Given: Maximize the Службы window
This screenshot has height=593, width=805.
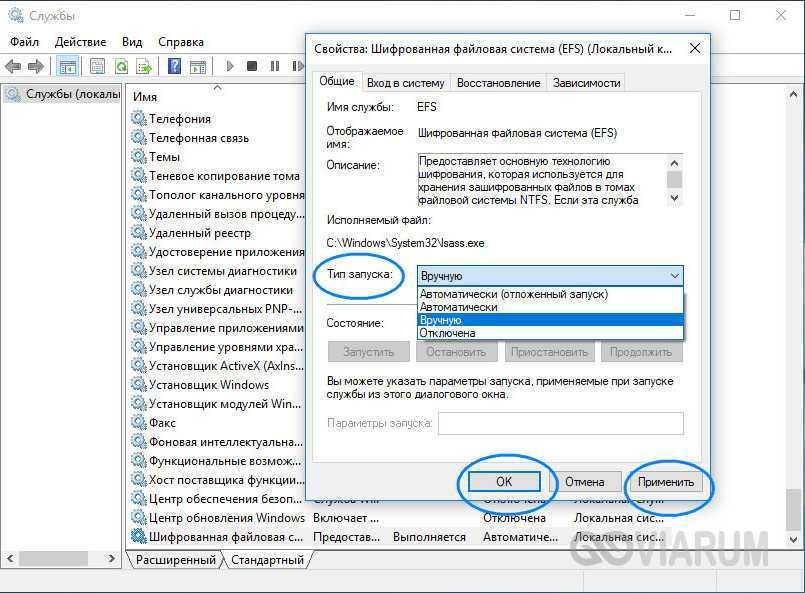Looking at the screenshot, I should 735,15.
